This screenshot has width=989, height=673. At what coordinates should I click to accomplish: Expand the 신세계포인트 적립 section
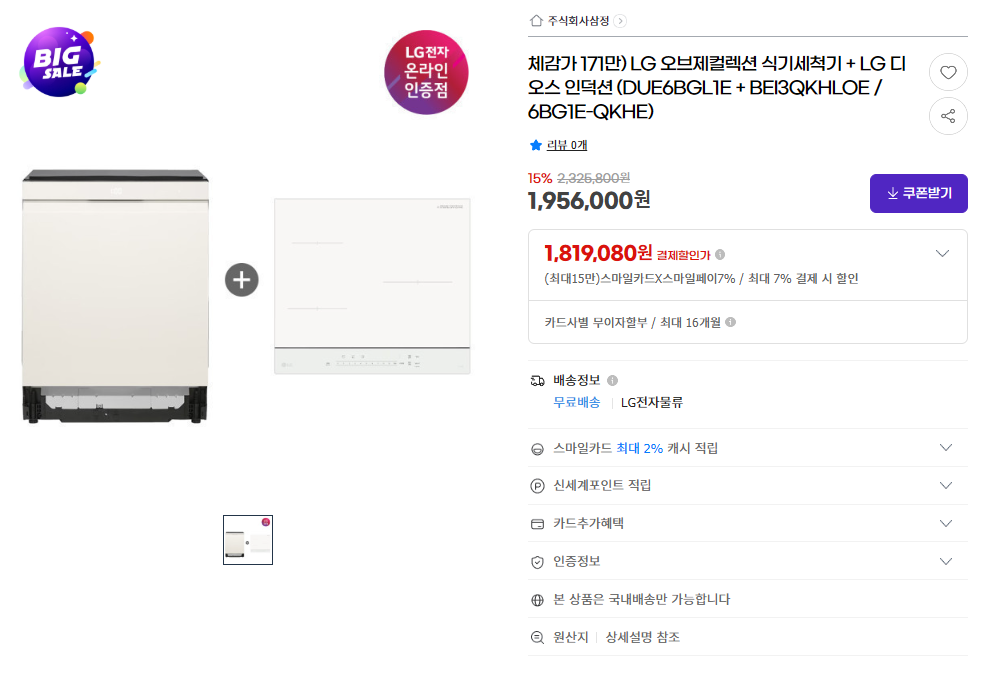coord(946,485)
